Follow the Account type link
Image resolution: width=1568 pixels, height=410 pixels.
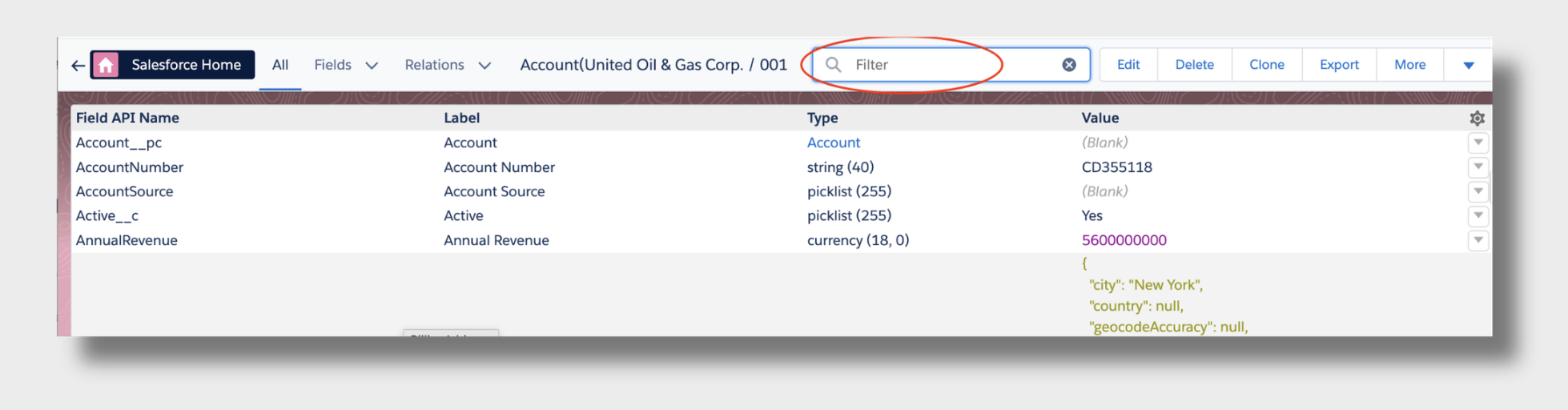pyautogui.click(x=834, y=143)
